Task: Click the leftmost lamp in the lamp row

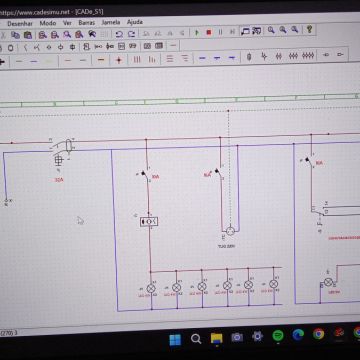Action: [x=151, y=288]
